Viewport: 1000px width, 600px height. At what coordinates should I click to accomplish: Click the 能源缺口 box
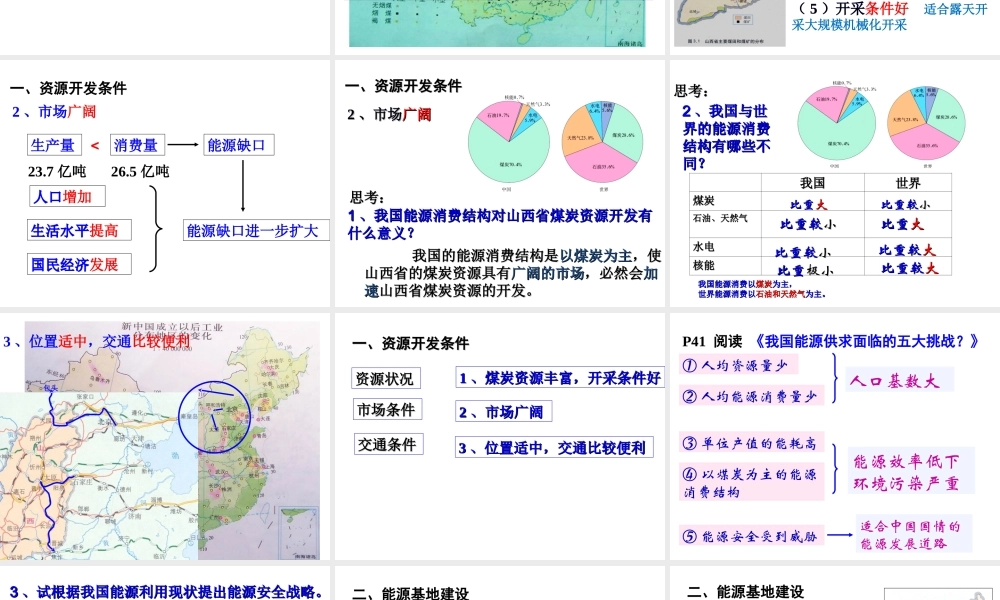click(x=238, y=146)
